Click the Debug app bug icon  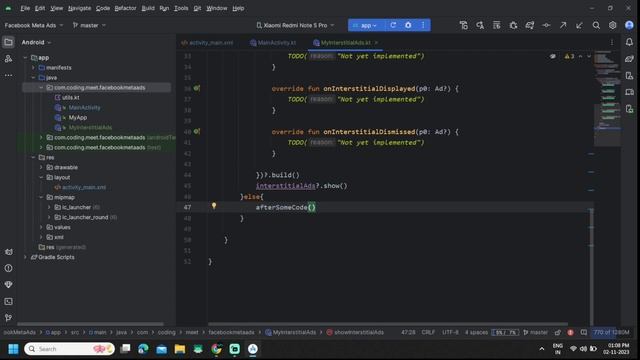tap(408, 25)
